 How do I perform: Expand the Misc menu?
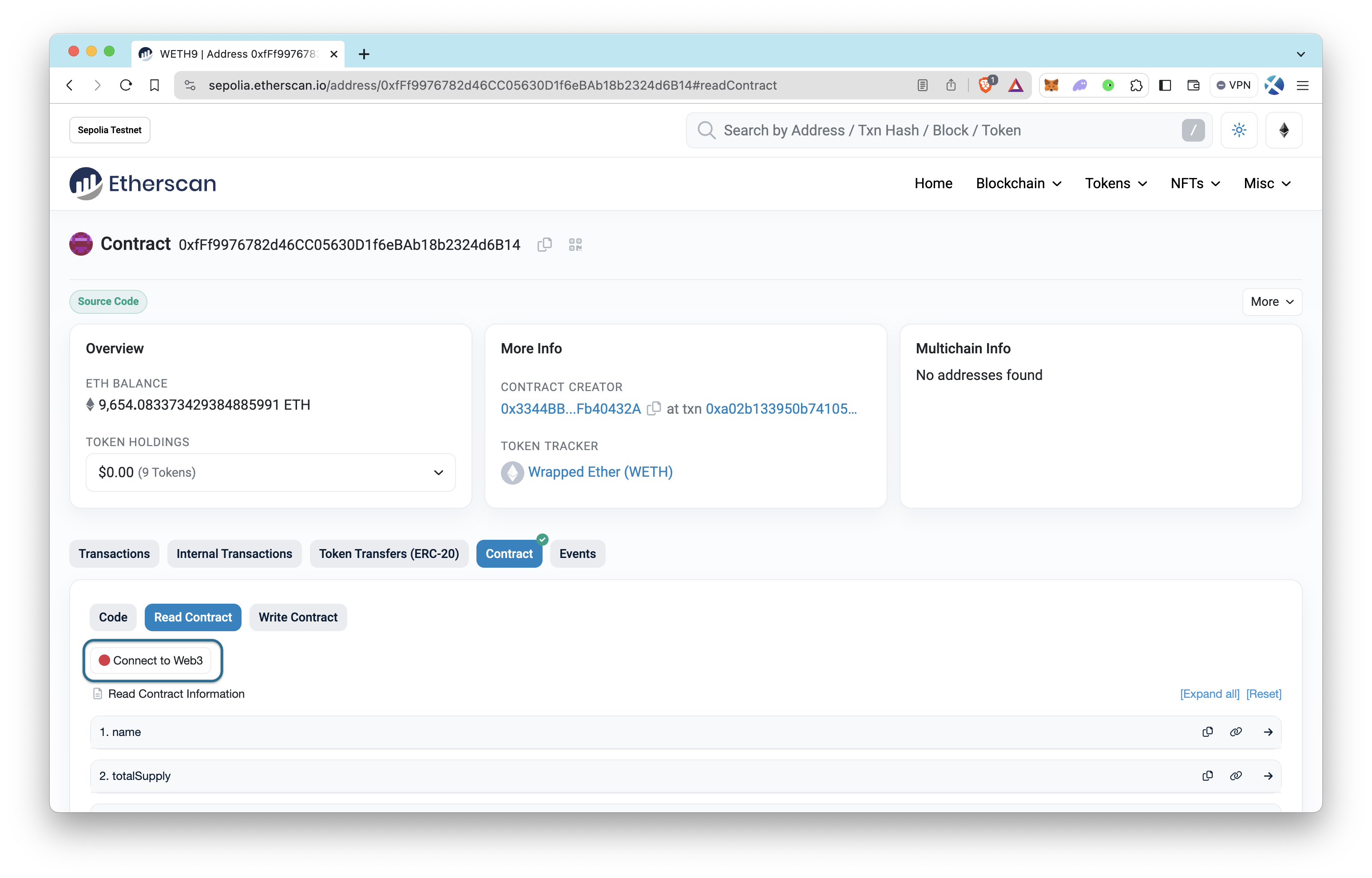(x=1267, y=183)
